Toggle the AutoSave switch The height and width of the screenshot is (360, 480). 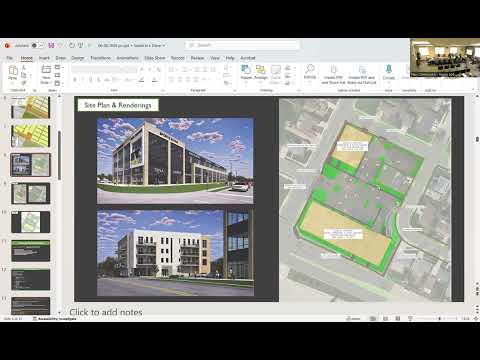pyautogui.click(x=36, y=45)
